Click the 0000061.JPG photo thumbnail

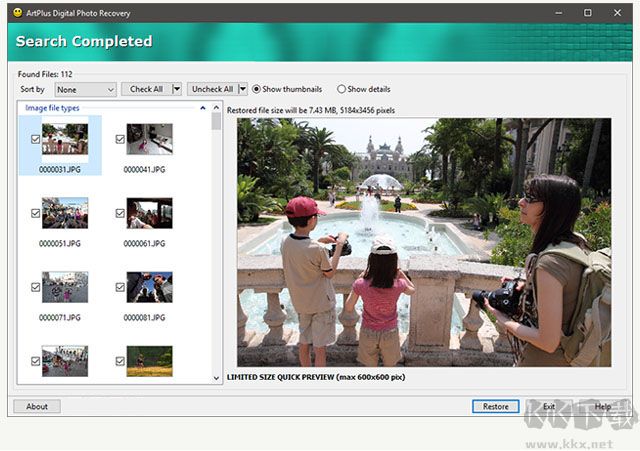coord(149,212)
